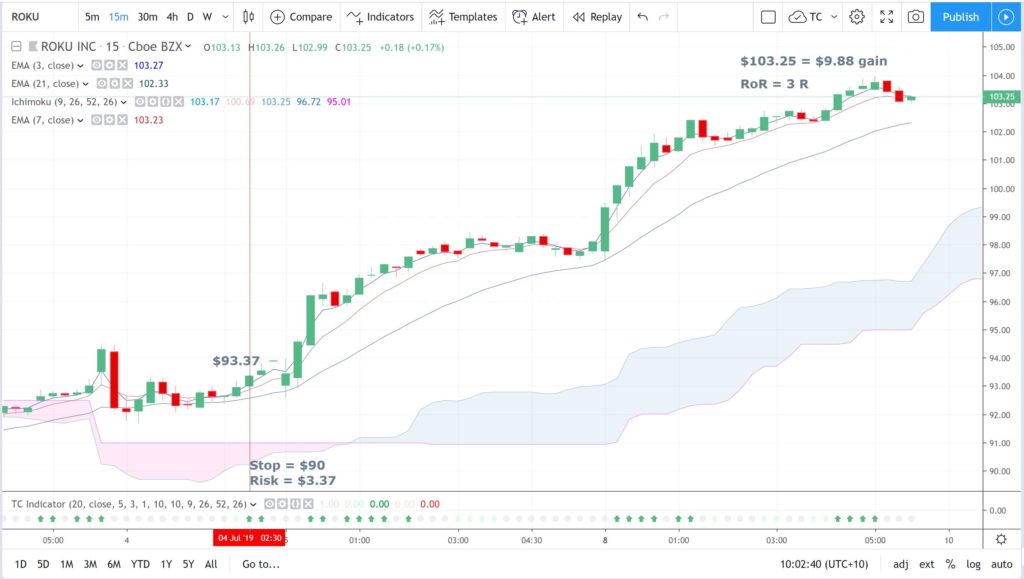Toggle log scale mode
Image resolution: width=1024 pixels, height=579 pixels.
973,564
